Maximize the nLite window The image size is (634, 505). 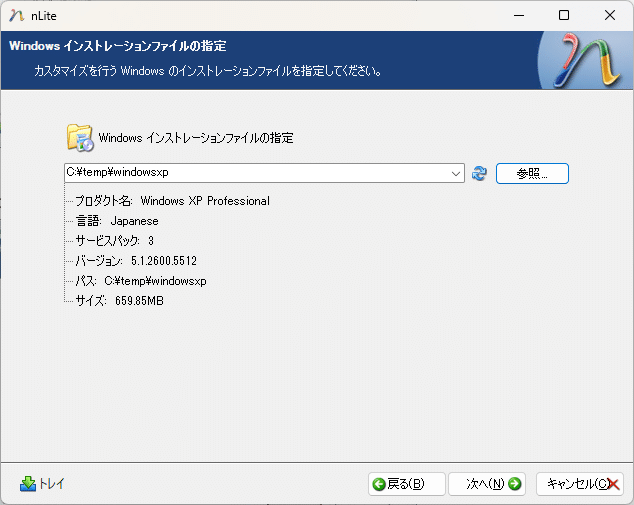coord(564,15)
